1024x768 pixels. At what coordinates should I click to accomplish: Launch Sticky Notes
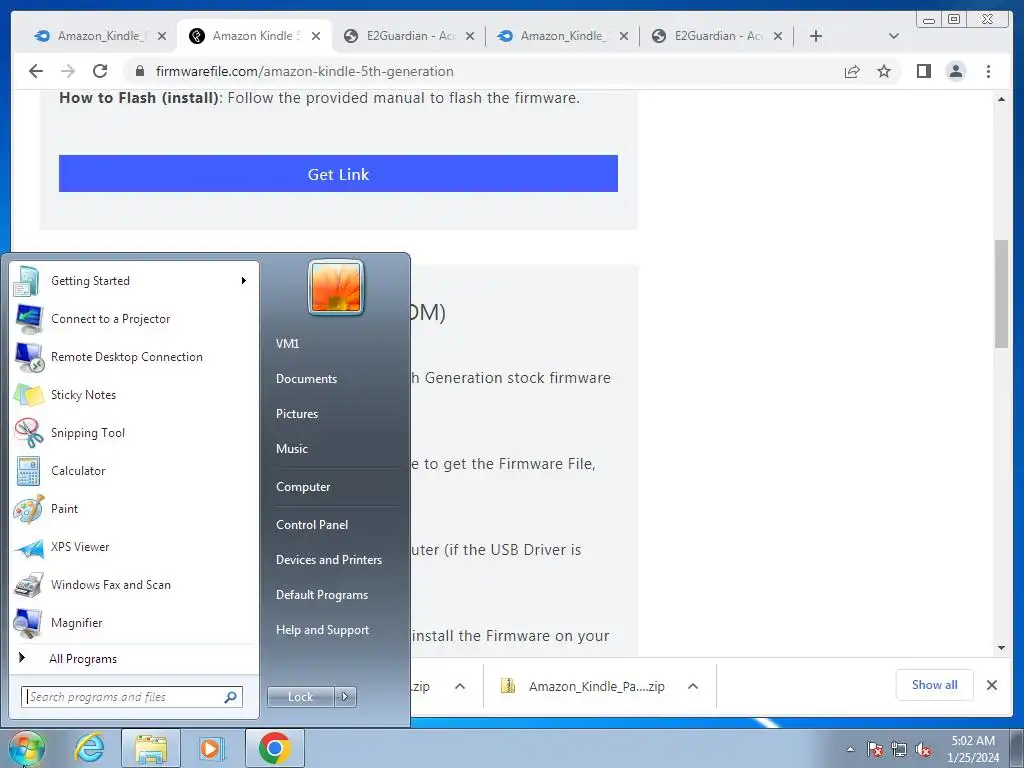point(135,394)
